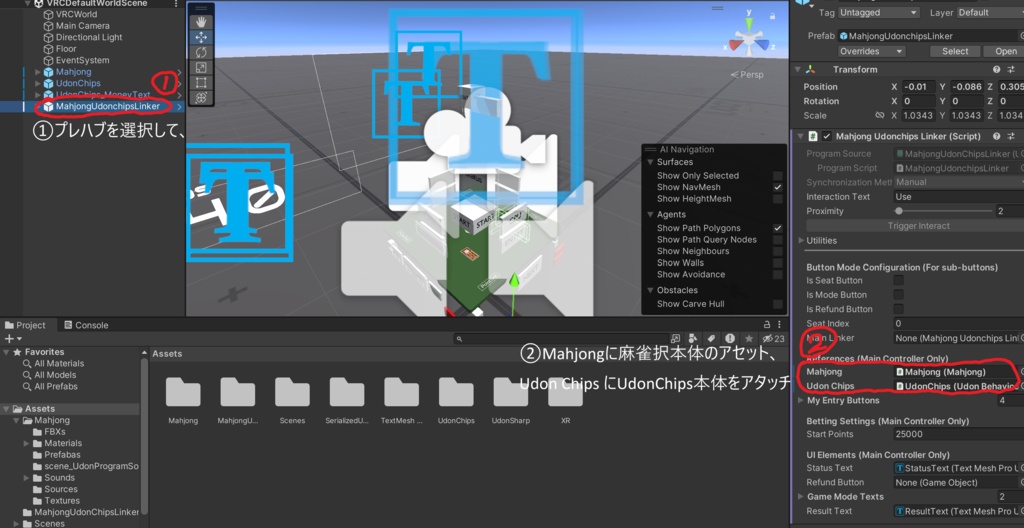The width and height of the screenshot is (1024, 528).
Task: Click the Persp projection label
Action: pos(747,74)
